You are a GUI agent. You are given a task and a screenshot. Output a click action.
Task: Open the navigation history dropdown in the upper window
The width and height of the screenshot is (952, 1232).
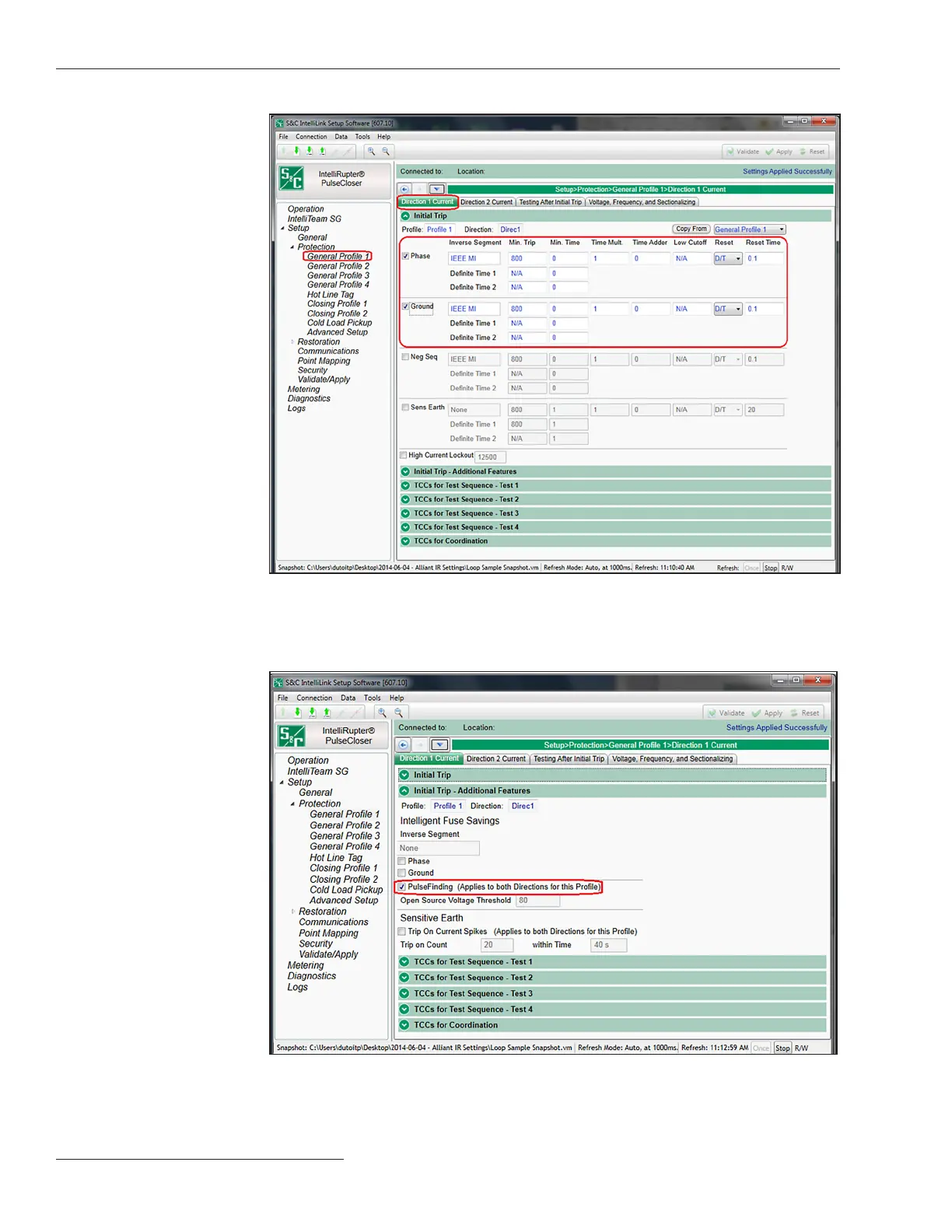(x=437, y=189)
